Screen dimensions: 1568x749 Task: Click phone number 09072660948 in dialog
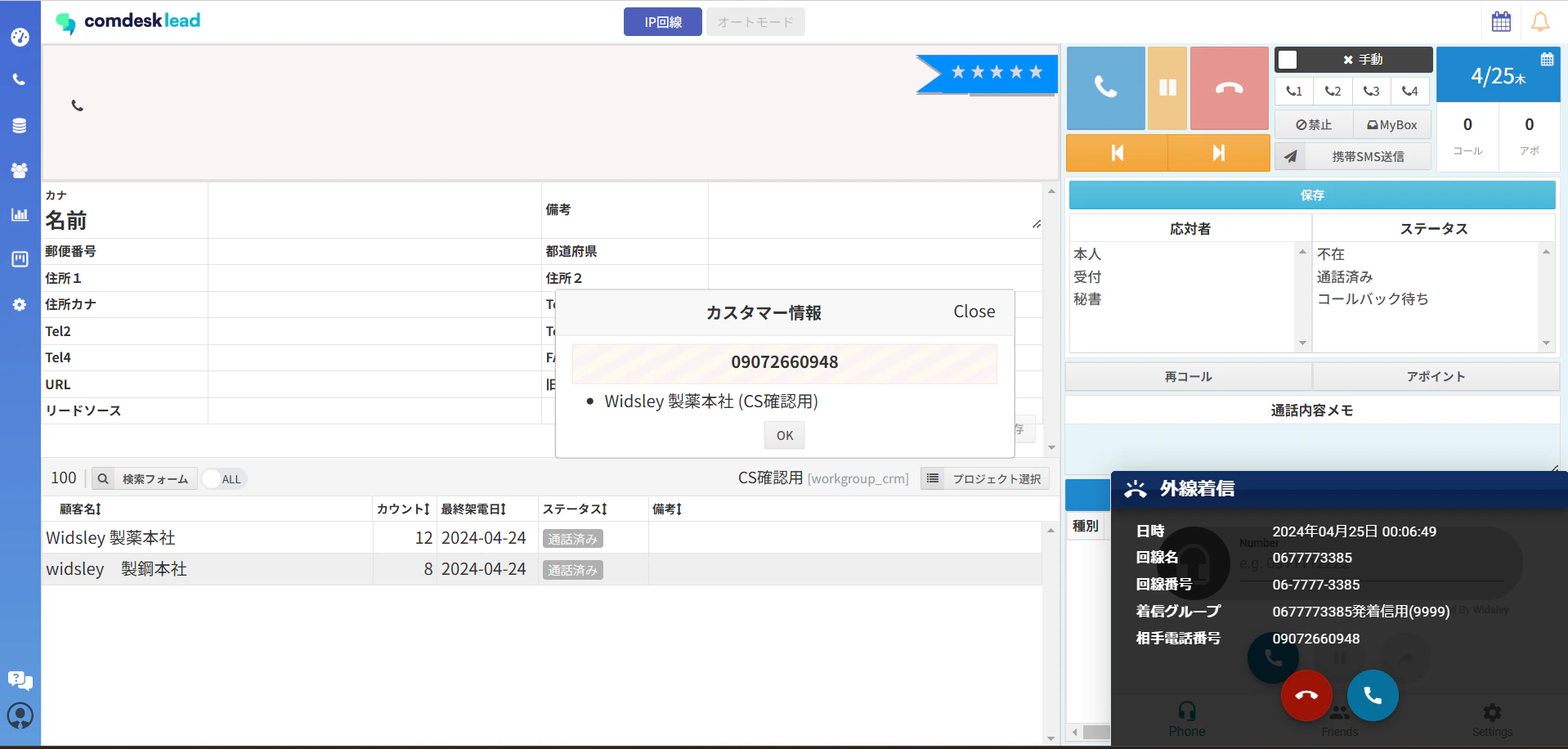[785, 362]
